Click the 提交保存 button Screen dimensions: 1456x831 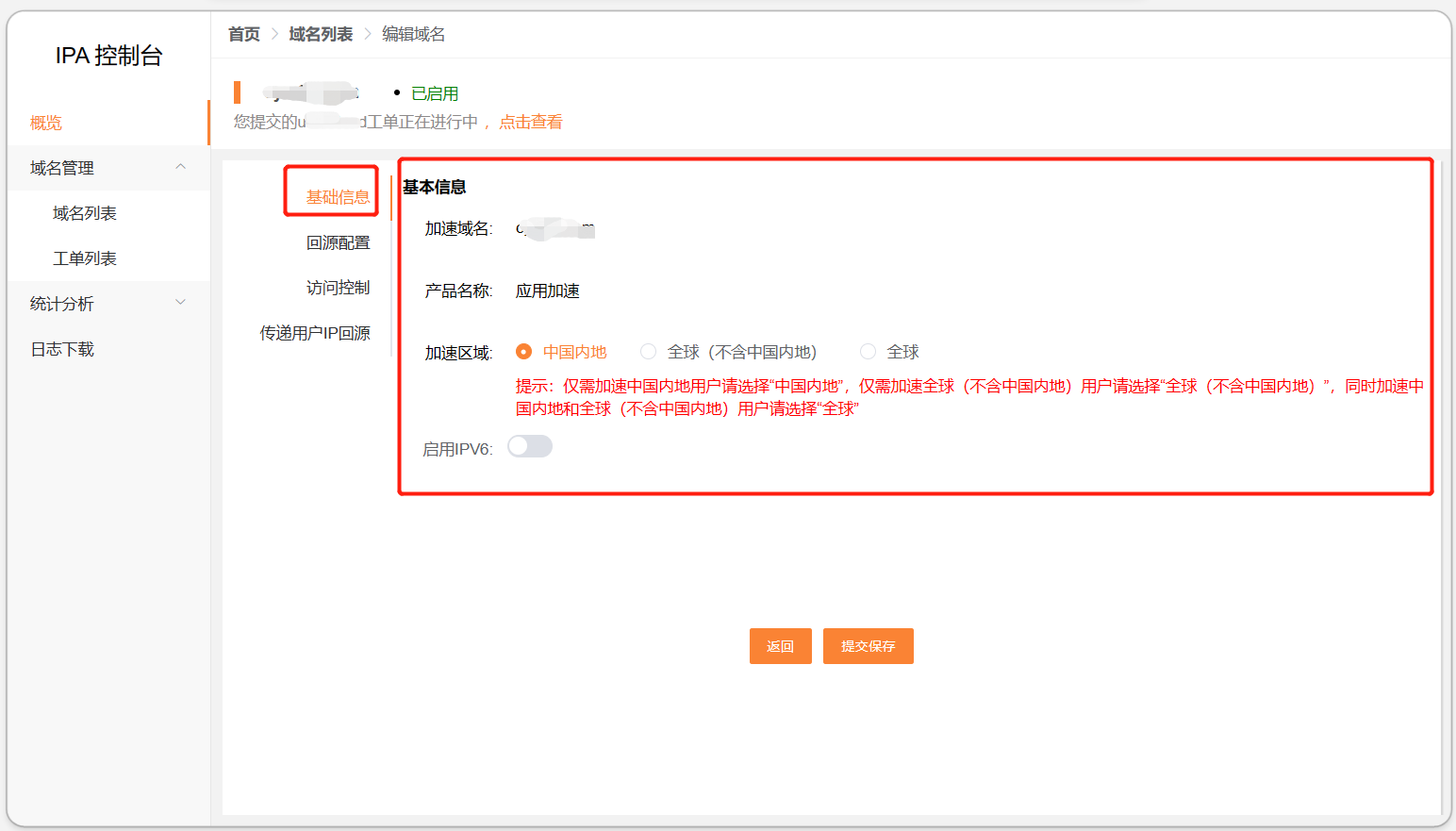point(868,646)
